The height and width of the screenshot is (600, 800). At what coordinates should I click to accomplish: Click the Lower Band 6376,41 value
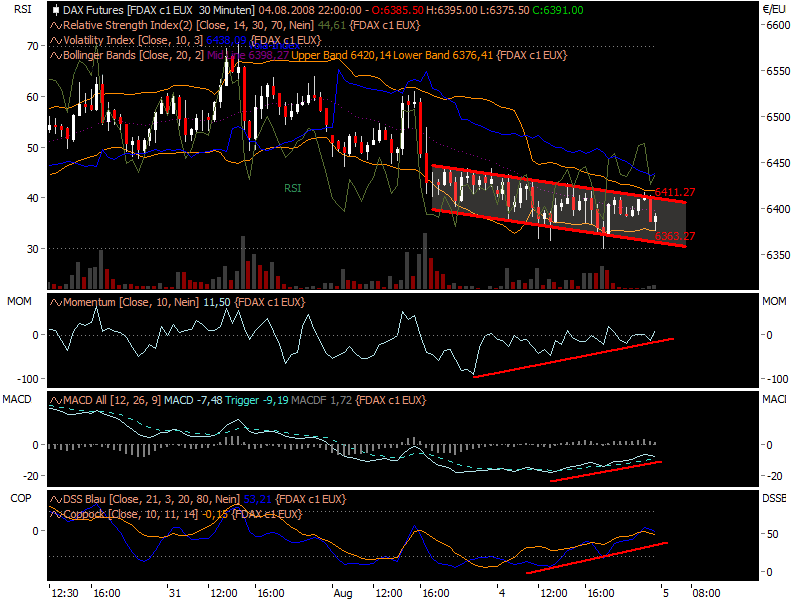[x=443, y=55]
